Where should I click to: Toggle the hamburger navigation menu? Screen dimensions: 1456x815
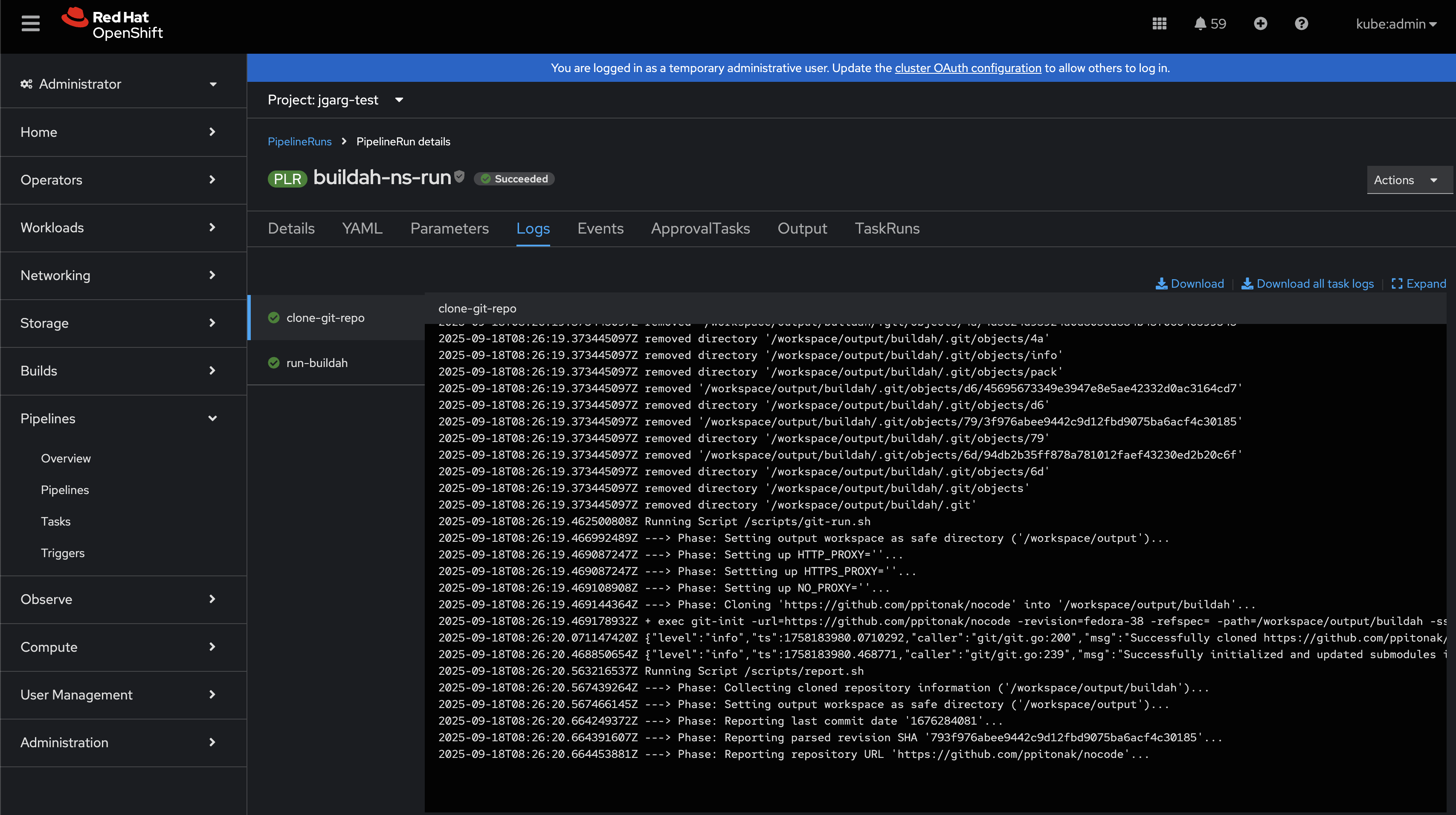[31, 24]
